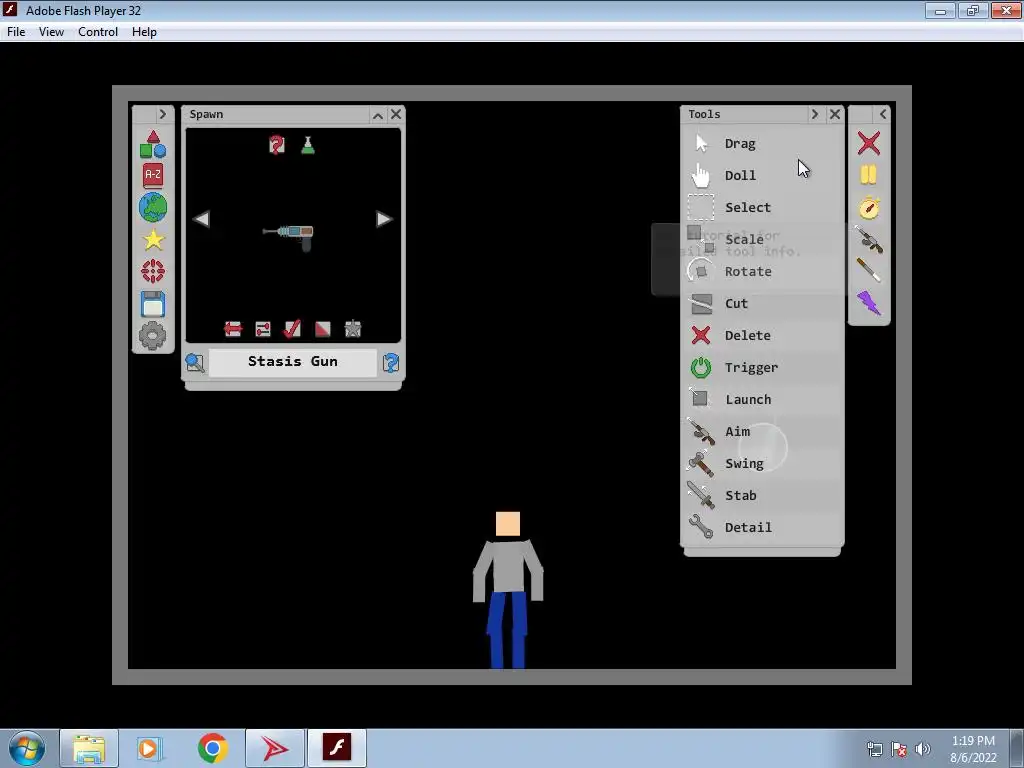Collapse the right quick bar with the chevron
Viewport: 1024px width, 768px height.
[883, 114]
